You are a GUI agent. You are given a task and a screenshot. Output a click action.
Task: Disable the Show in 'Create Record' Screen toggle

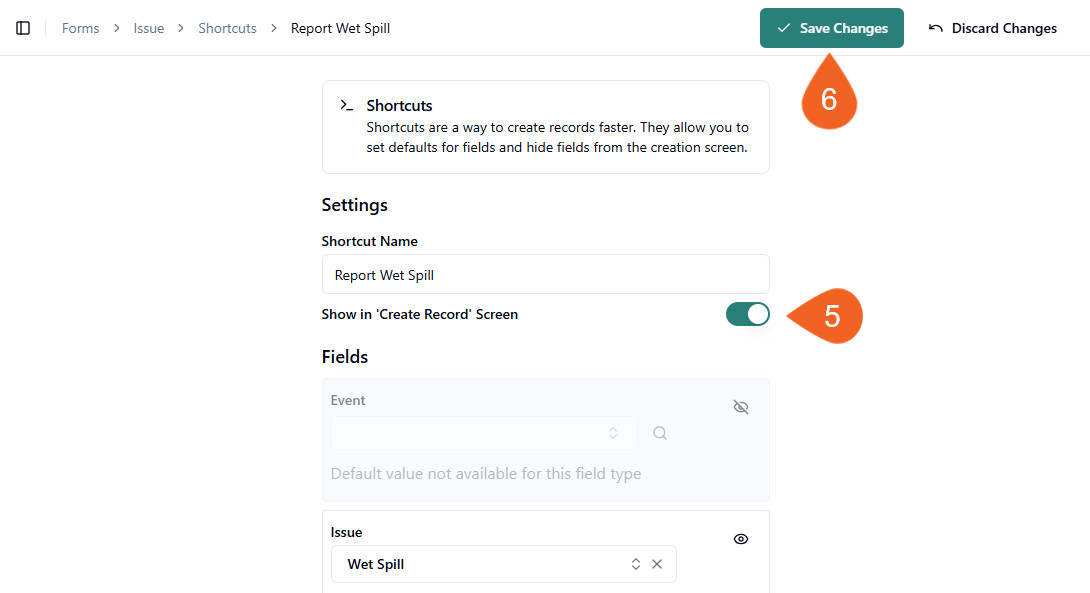(x=747, y=314)
